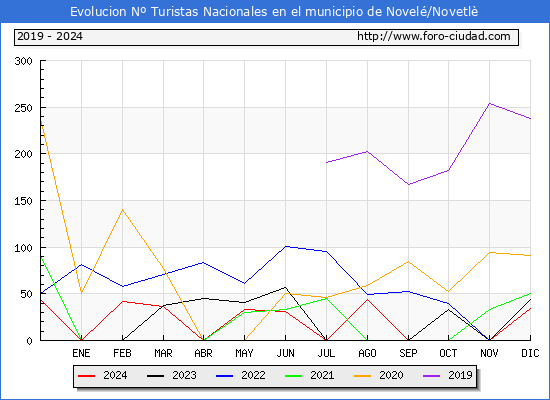Click the black 2023 legend color swatch
Screen dimensions: 550x400
[x=155, y=376]
